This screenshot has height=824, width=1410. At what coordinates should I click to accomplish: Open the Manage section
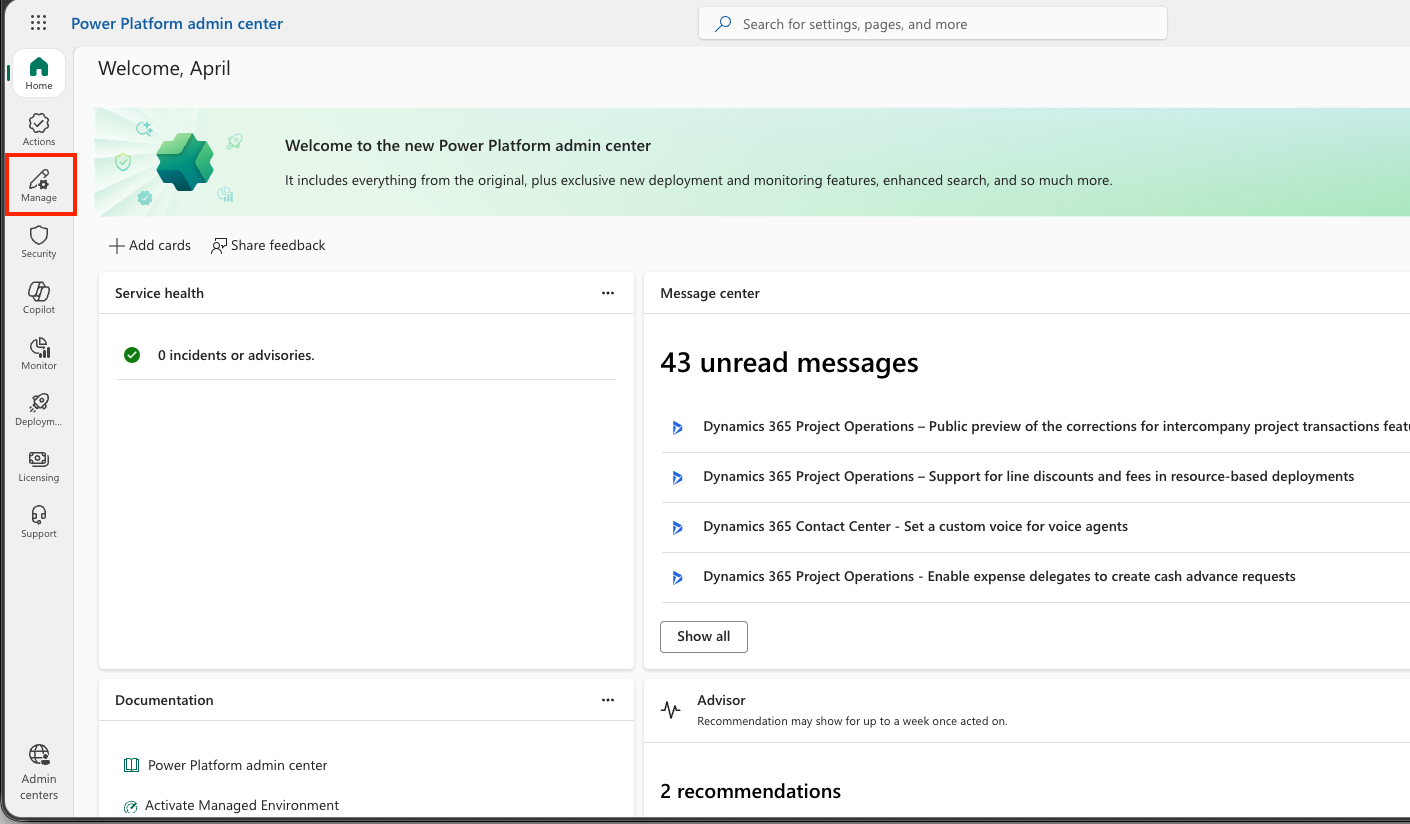pyautogui.click(x=39, y=185)
